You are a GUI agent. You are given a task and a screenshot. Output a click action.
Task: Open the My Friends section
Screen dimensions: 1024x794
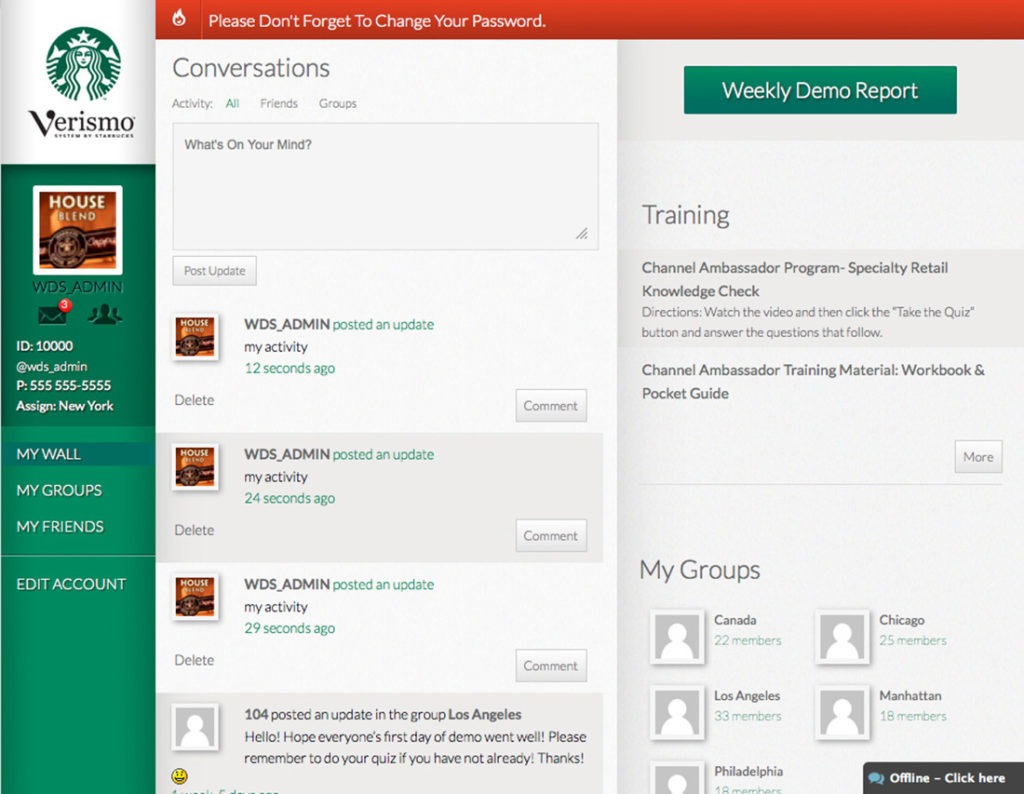click(61, 526)
